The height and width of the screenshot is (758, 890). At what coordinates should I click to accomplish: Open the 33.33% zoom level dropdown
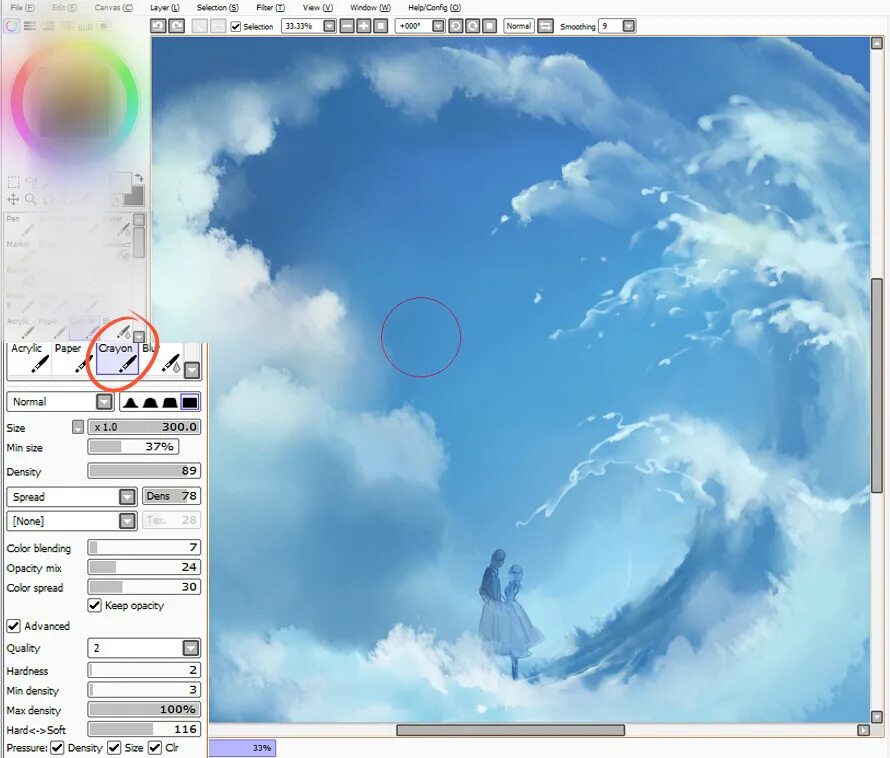click(329, 26)
